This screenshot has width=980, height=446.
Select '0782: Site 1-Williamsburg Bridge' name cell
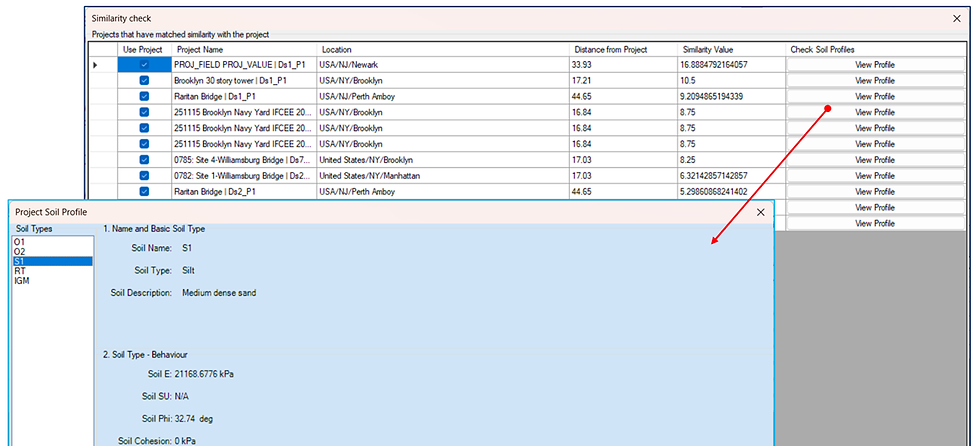(x=244, y=176)
